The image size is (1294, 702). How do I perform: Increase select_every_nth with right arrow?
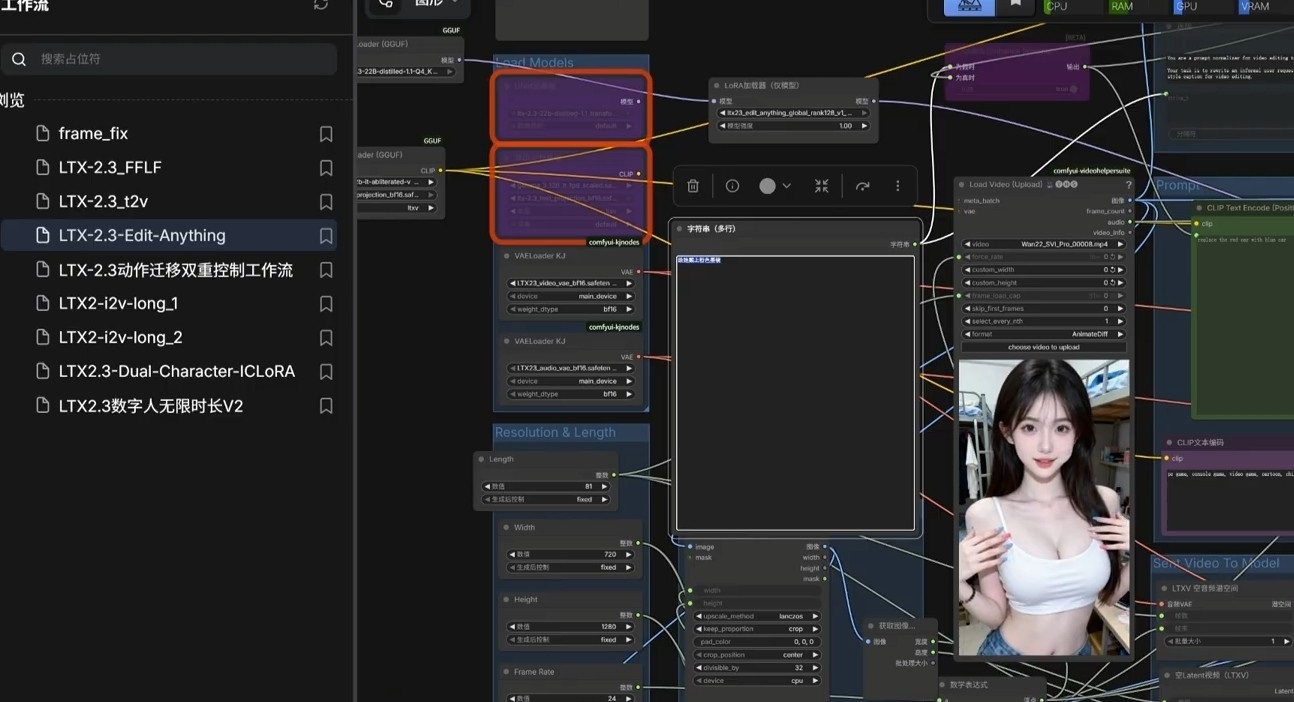[1120, 321]
